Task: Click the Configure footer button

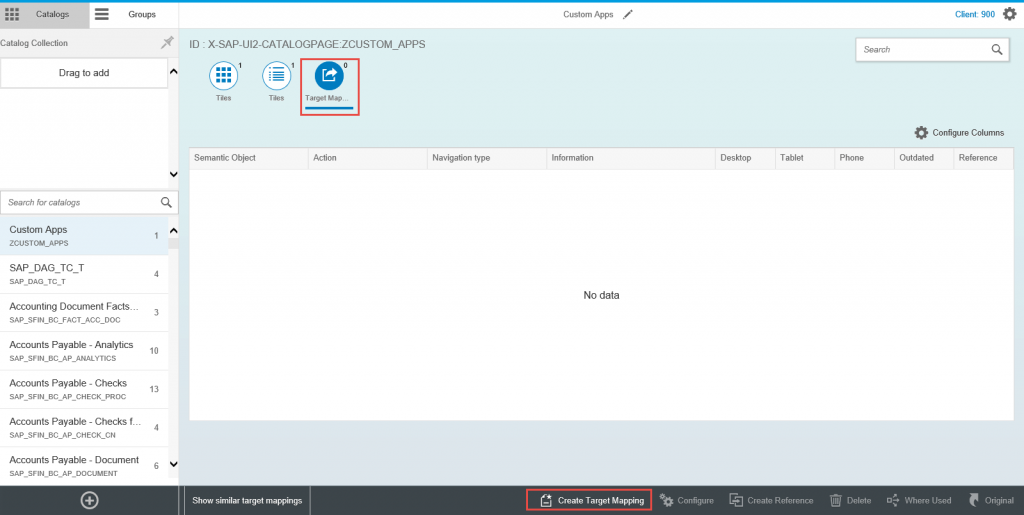Action: tap(686, 501)
